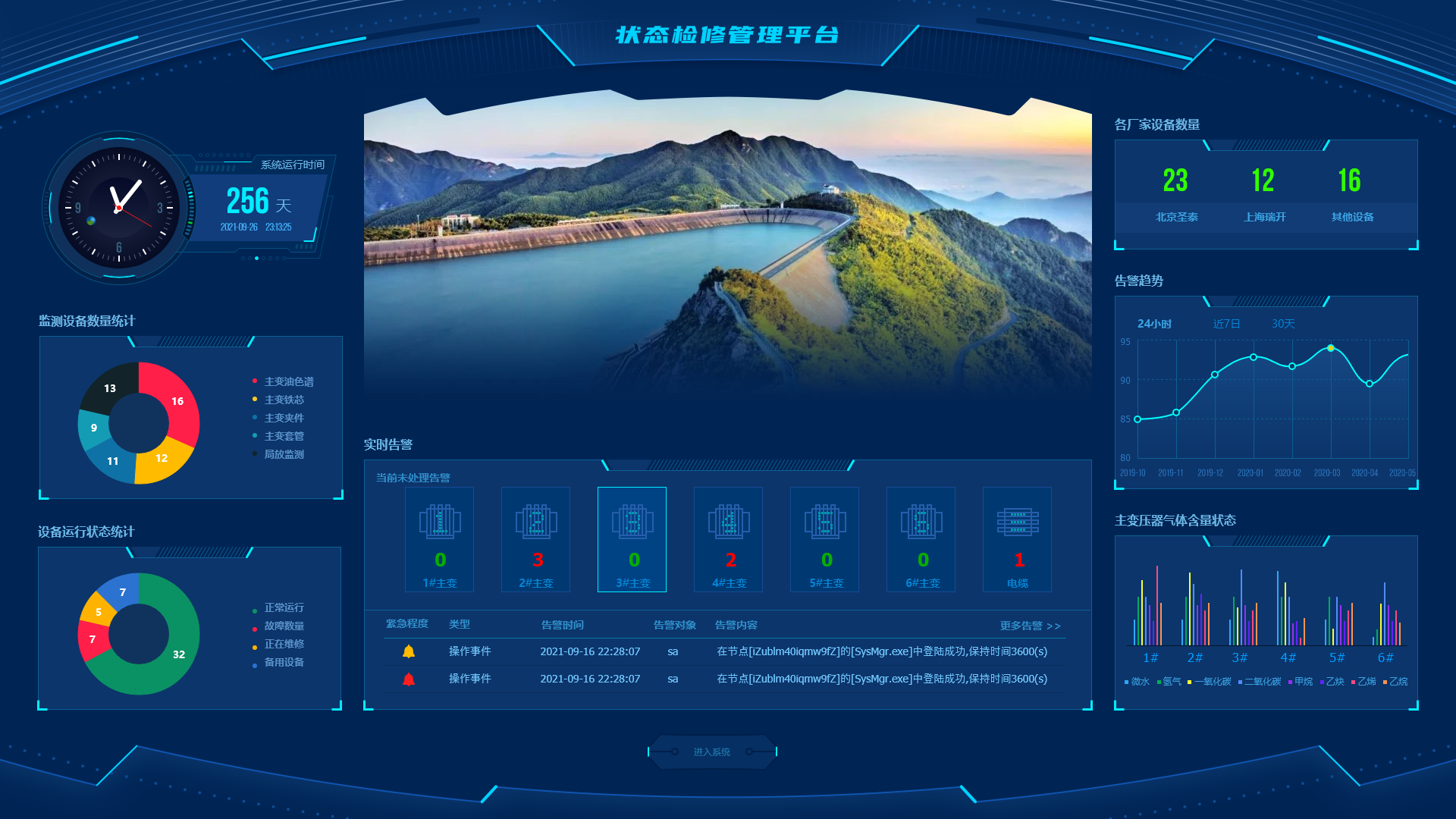Select the 5#主变 transformer icon card
Image resolution: width=1456 pixels, height=819 pixels.
point(825,539)
